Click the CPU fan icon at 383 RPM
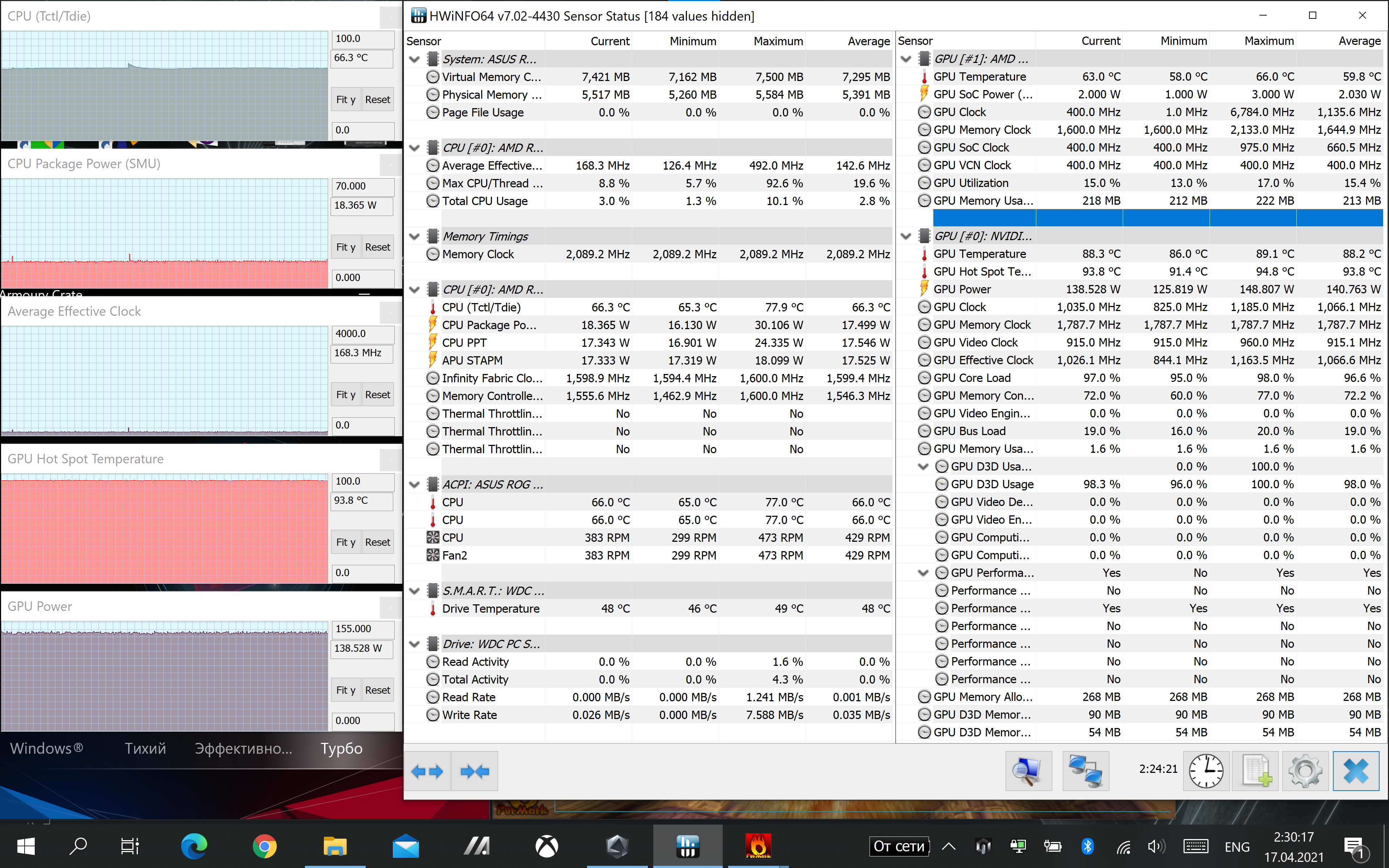Viewport: 1389px width, 868px height. coord(433,537)
